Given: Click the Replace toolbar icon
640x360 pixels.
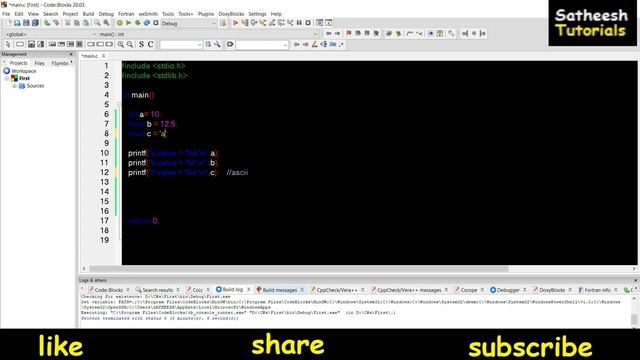Looking at the screenshot, I should tap(106, 23).
